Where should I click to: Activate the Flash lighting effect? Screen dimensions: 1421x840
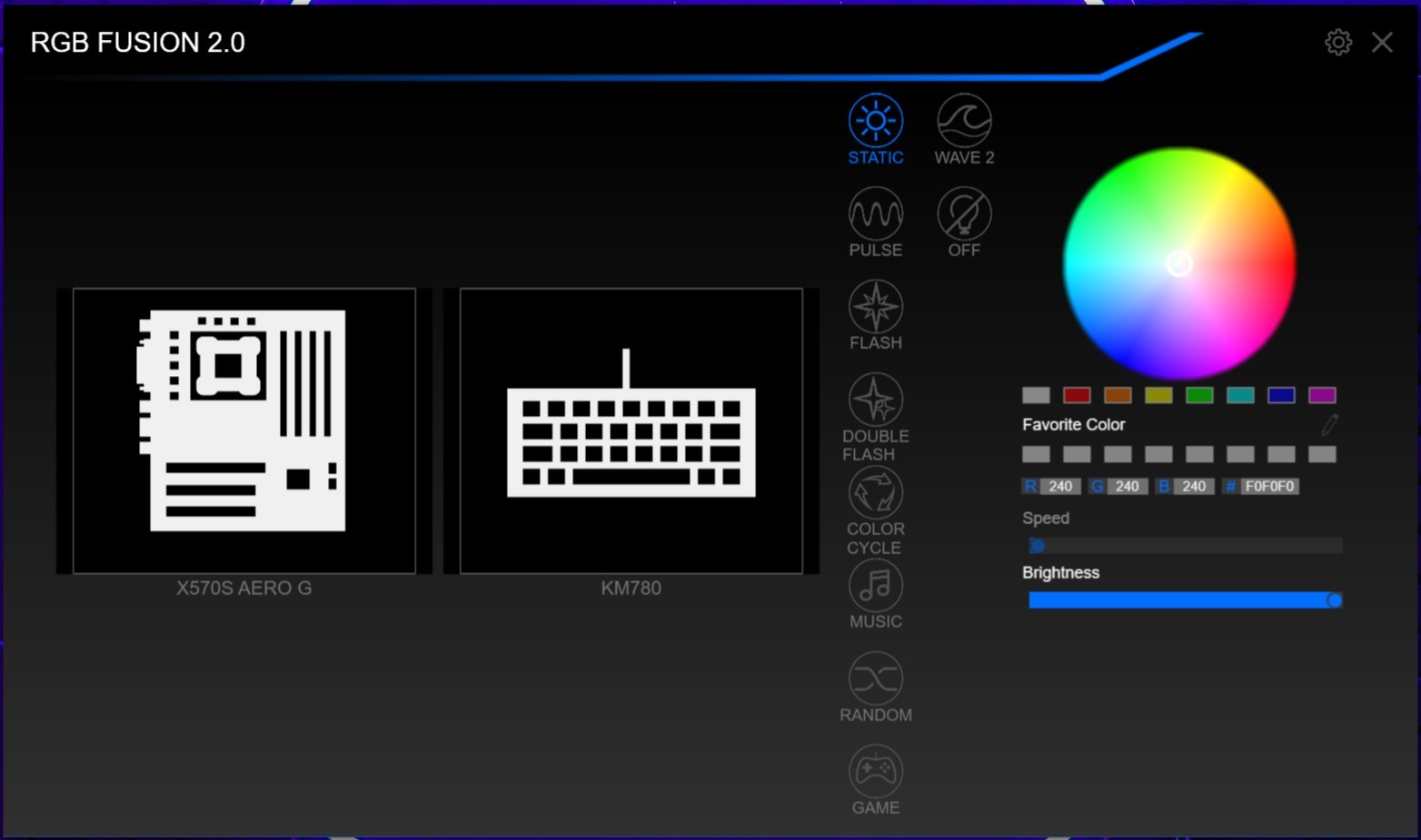pyautogui.click(x=876, y=315)
